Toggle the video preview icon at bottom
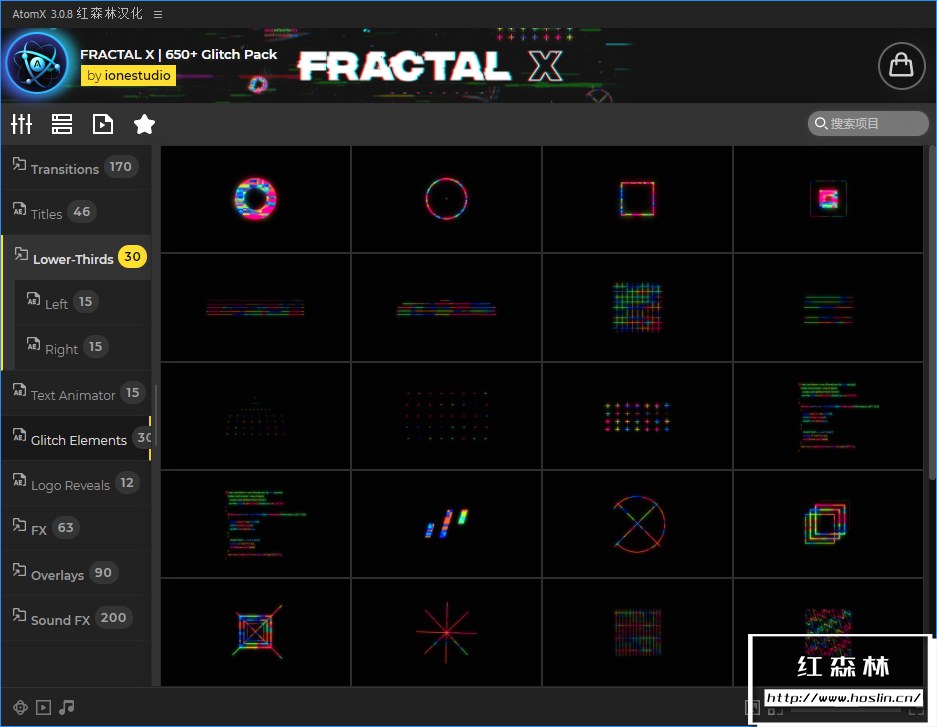The image size is (937, 727). coord(44,708)
